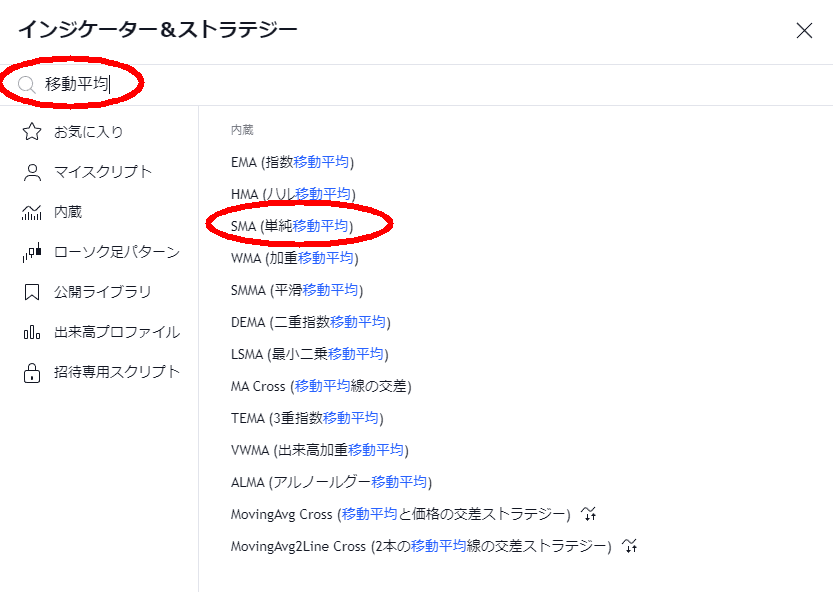
Task: Click the search magnifier icon
Action: [x=27, y=83]
